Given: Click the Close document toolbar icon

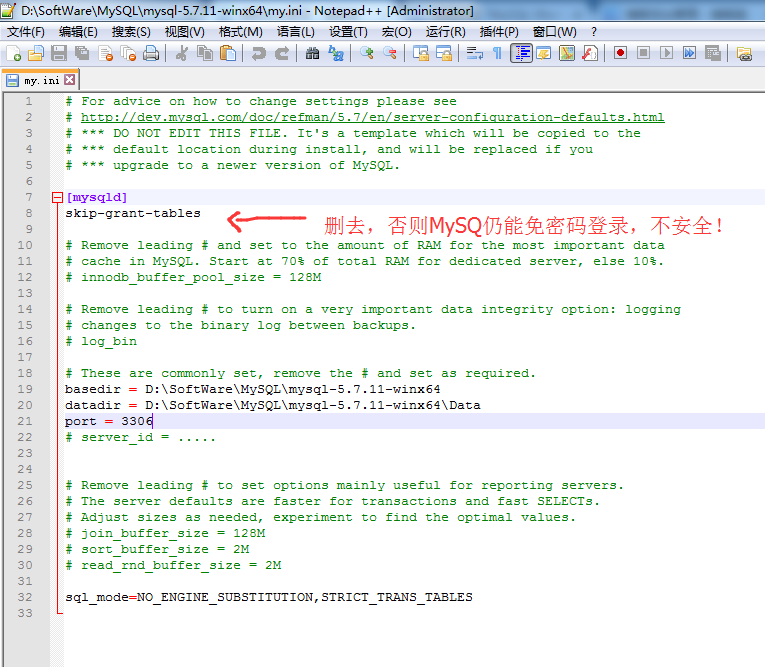Looking at the screenshot, I should point(105,53).
